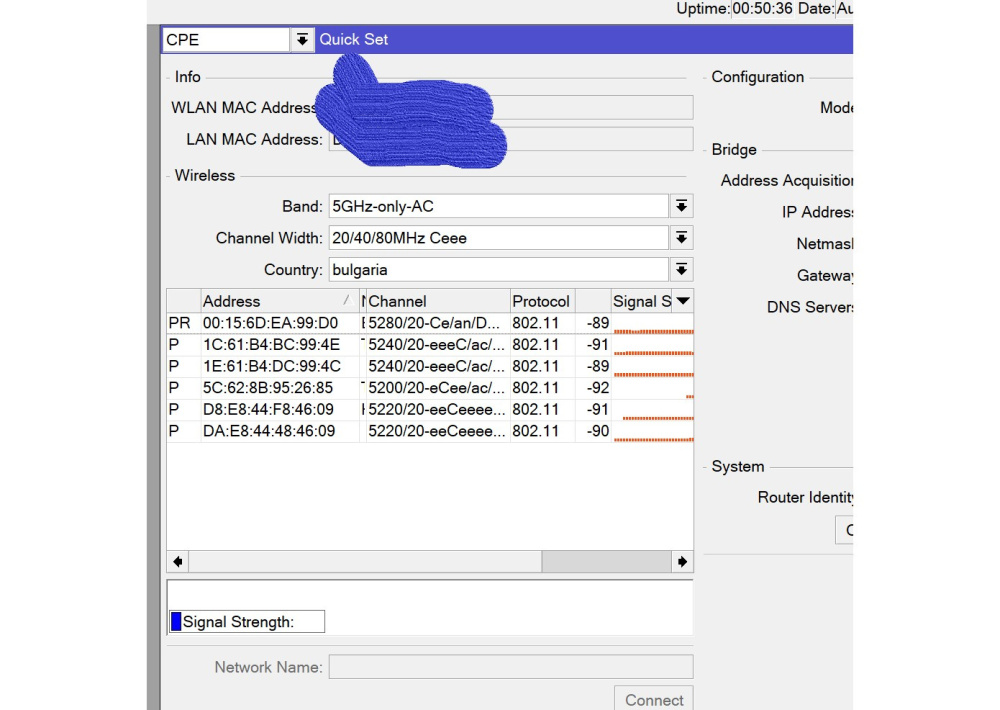This screenshot has height=710, width=1000.
Task: Sort by the Protocol column header
Action: [x=541, y=301]
